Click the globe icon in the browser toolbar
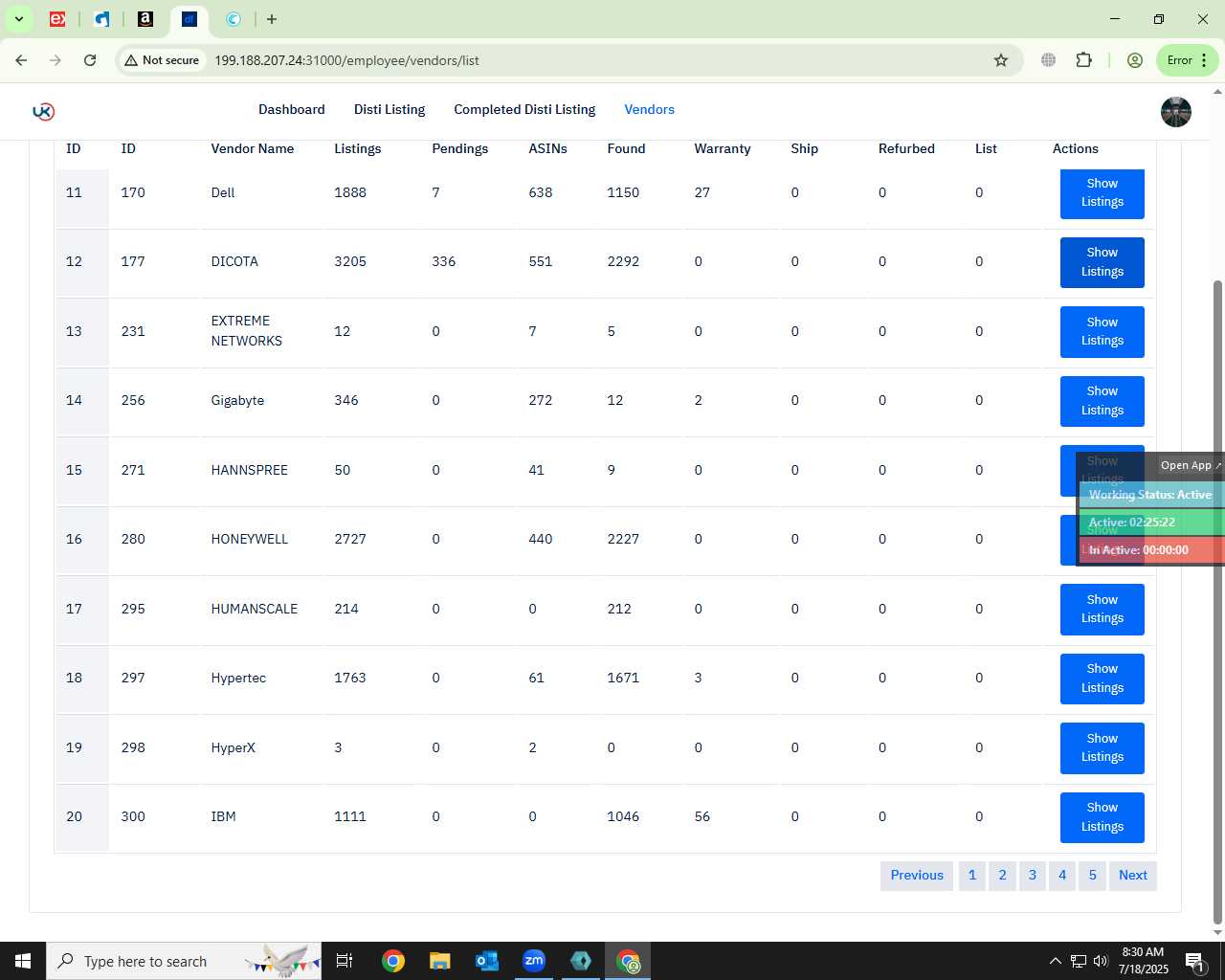The height and width of the screenshot is (980, 1225). tap(1049, 60)
